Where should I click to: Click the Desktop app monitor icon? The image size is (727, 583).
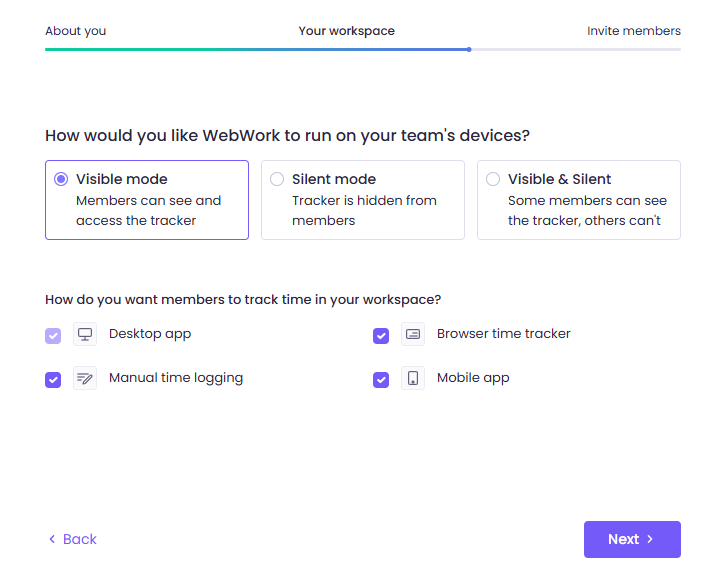pyautogui.click(x=85, y=334)
